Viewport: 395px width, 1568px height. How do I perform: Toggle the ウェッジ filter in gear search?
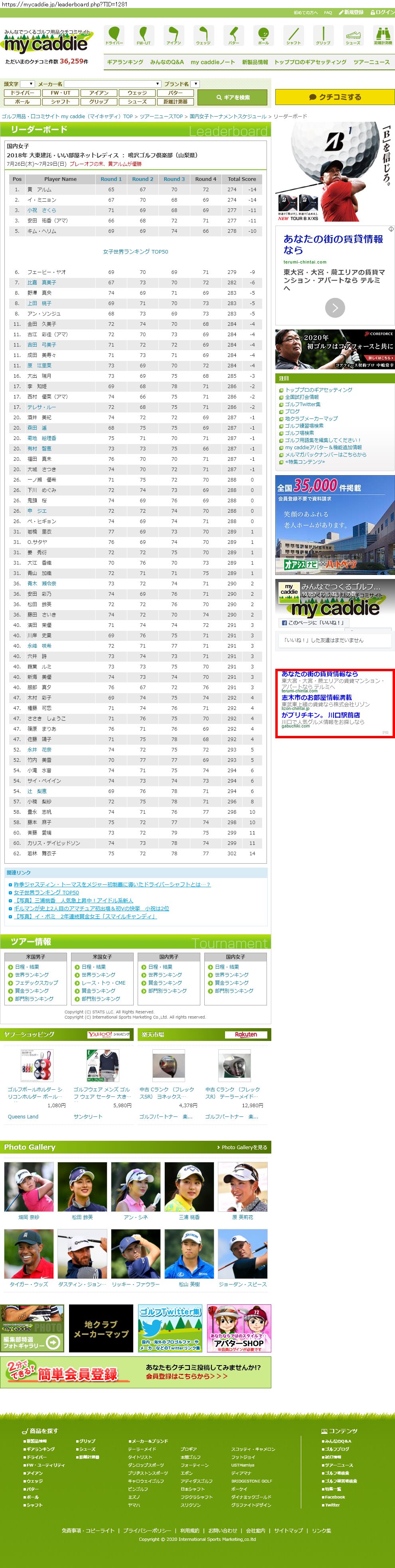click(x=137, y=93)
